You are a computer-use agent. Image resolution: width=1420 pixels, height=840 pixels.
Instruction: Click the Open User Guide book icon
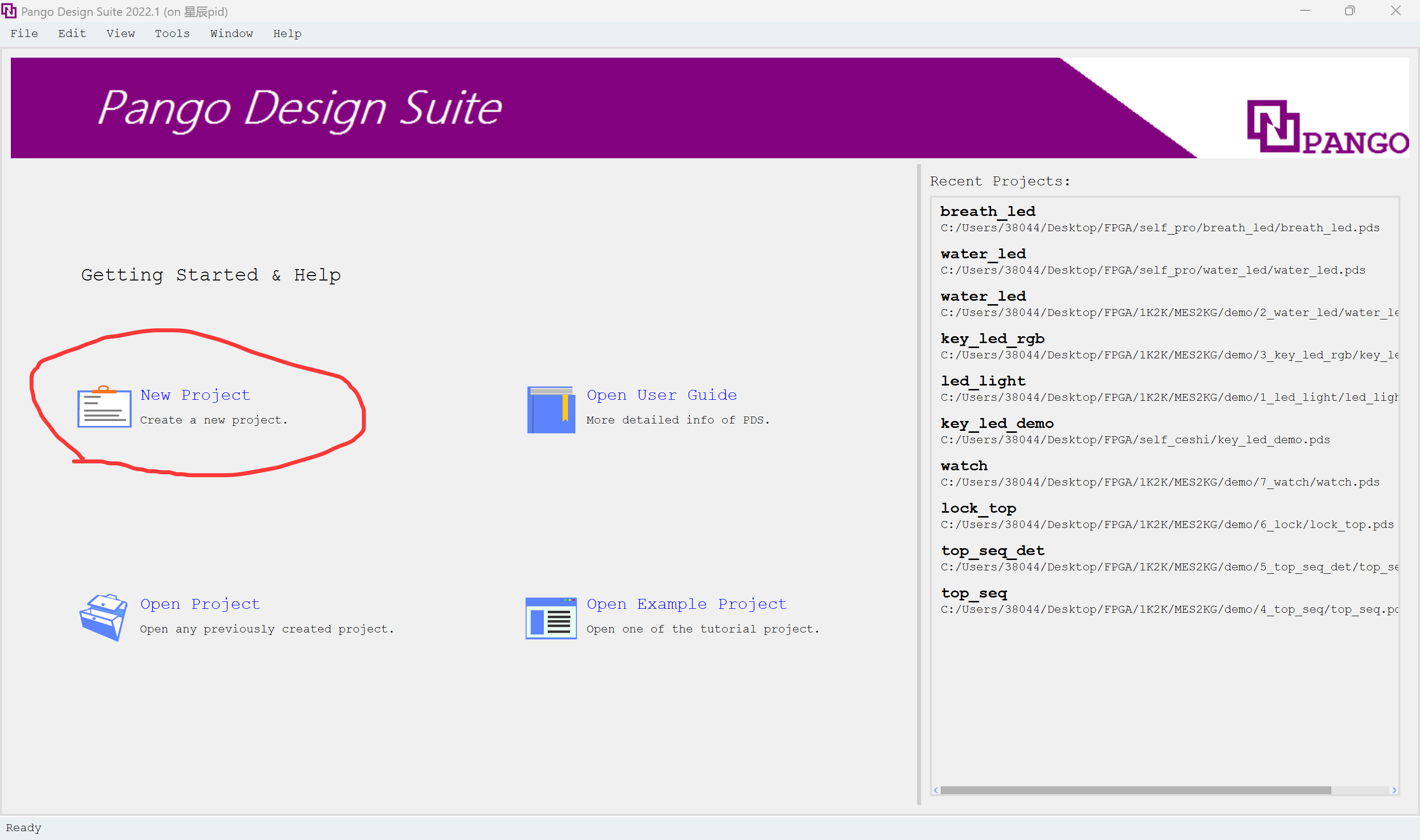coord(551,409)
